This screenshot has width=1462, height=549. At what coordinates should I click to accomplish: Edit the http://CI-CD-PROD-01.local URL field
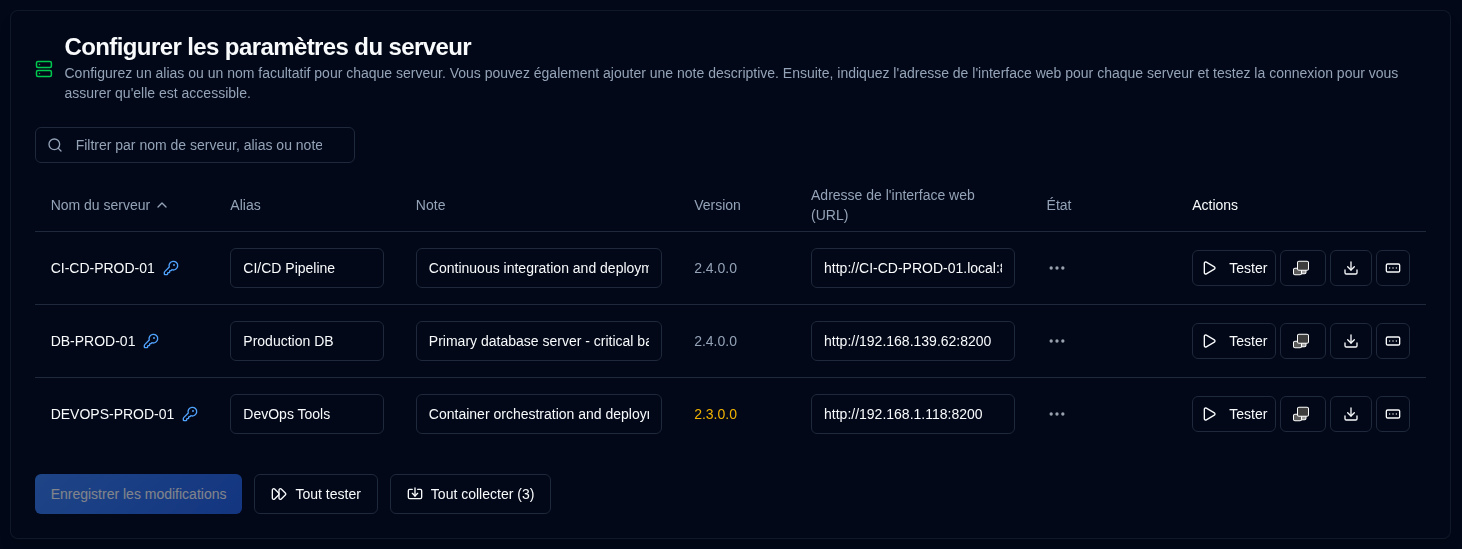913,268
